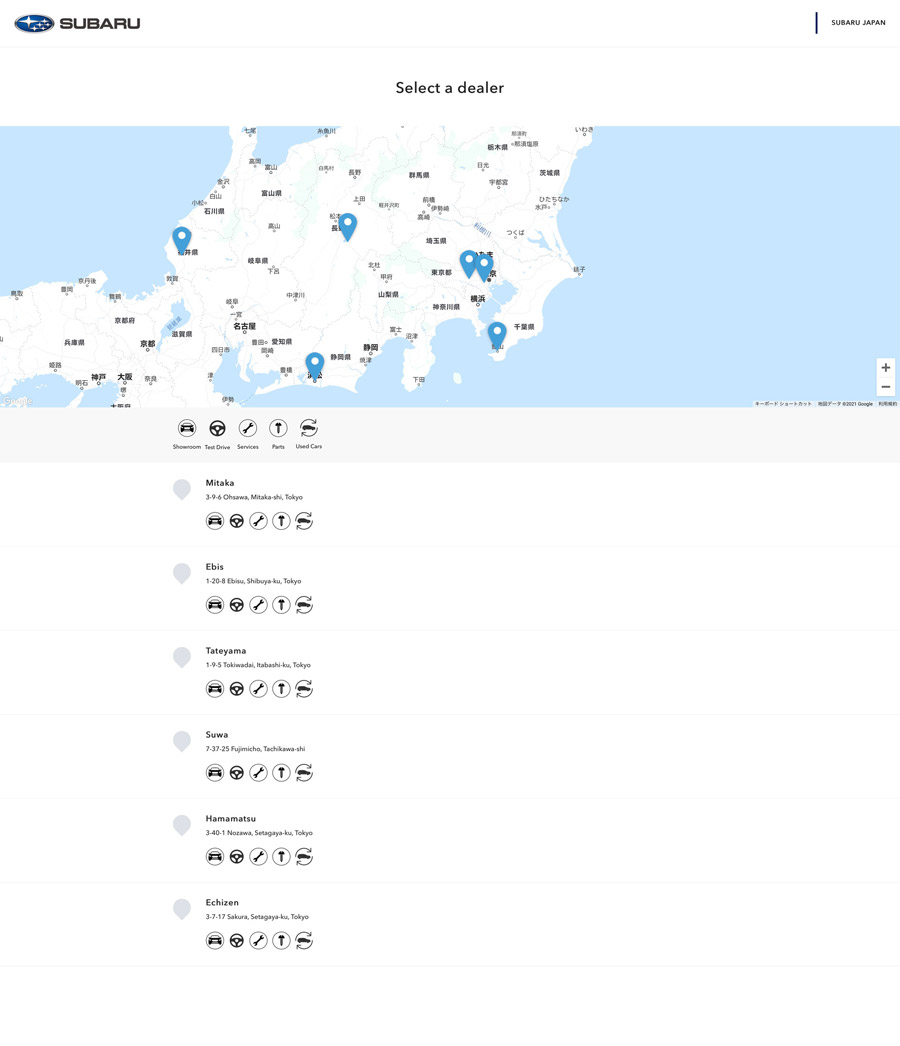Click the location pin beside Tateyama

(181, 656)
